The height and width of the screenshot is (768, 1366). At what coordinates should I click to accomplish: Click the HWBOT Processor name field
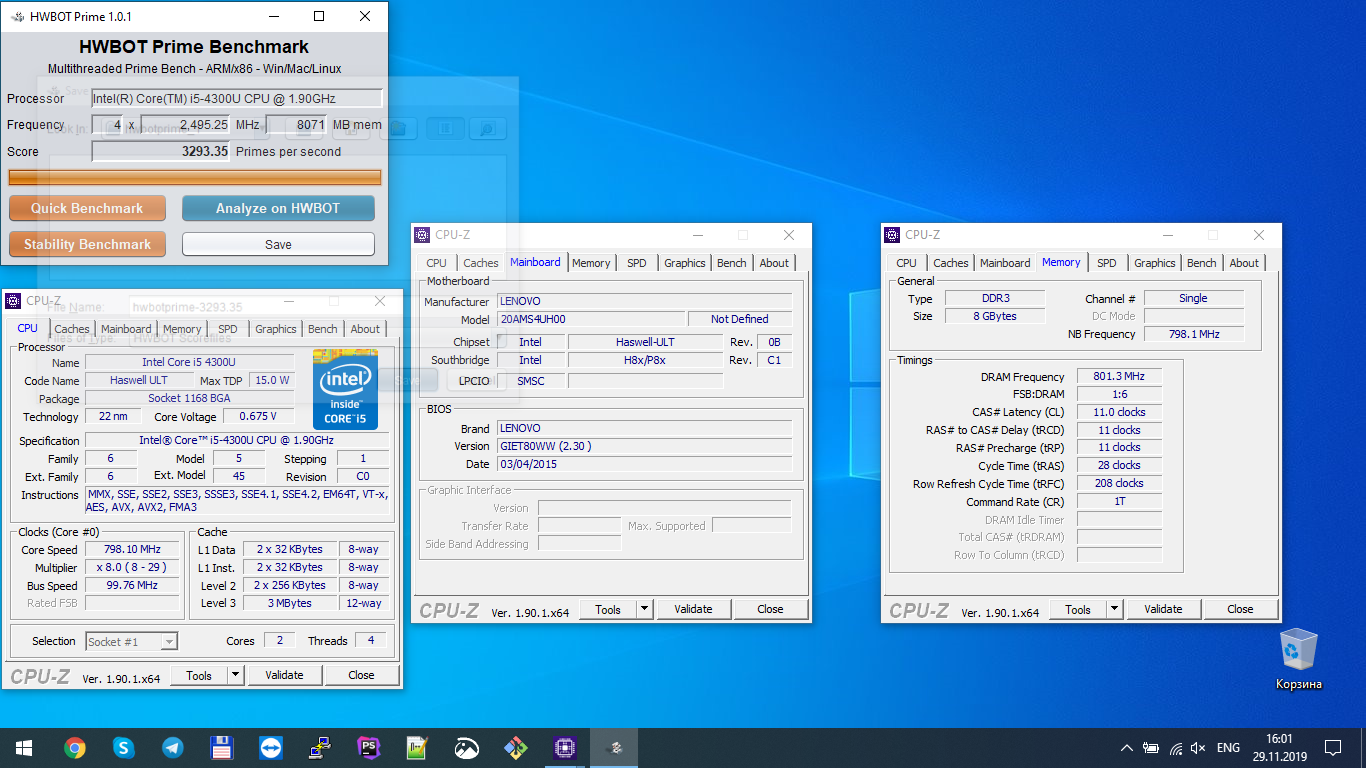click(x=237, y=98)
